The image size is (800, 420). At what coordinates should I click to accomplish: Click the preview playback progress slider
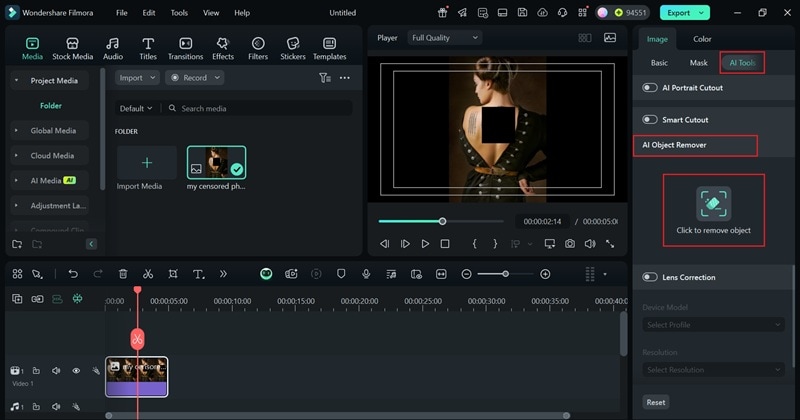click(x=441, y=221)
